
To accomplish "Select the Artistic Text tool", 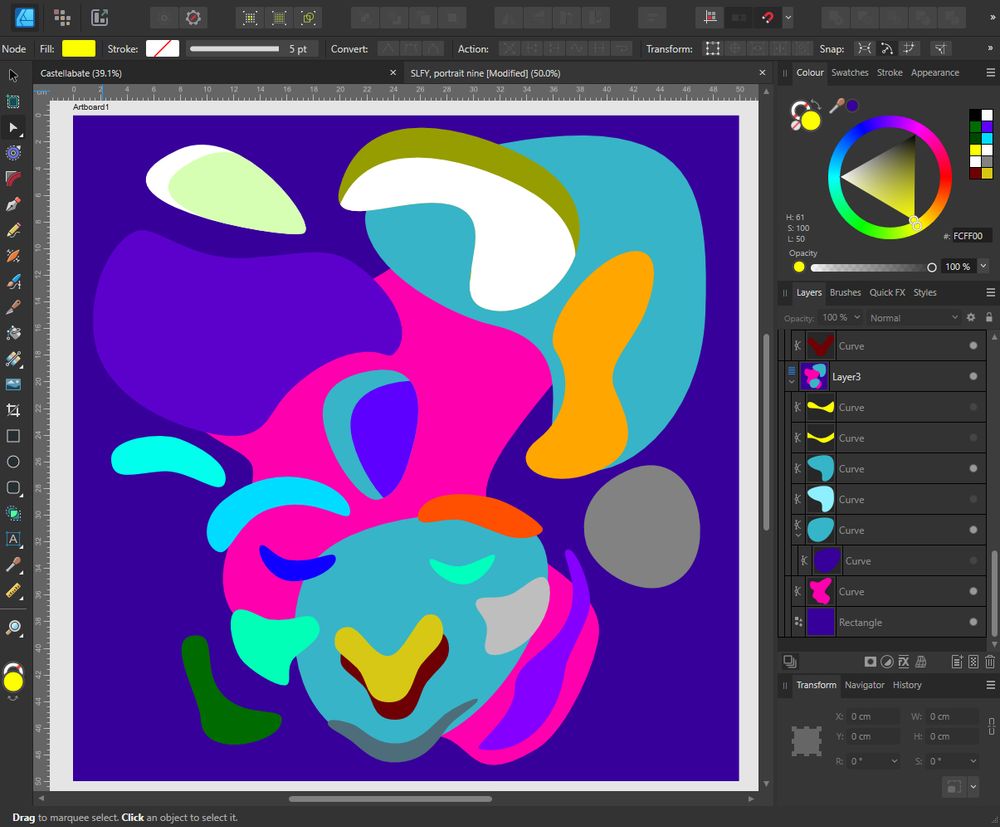I will [x=13, y=540].
